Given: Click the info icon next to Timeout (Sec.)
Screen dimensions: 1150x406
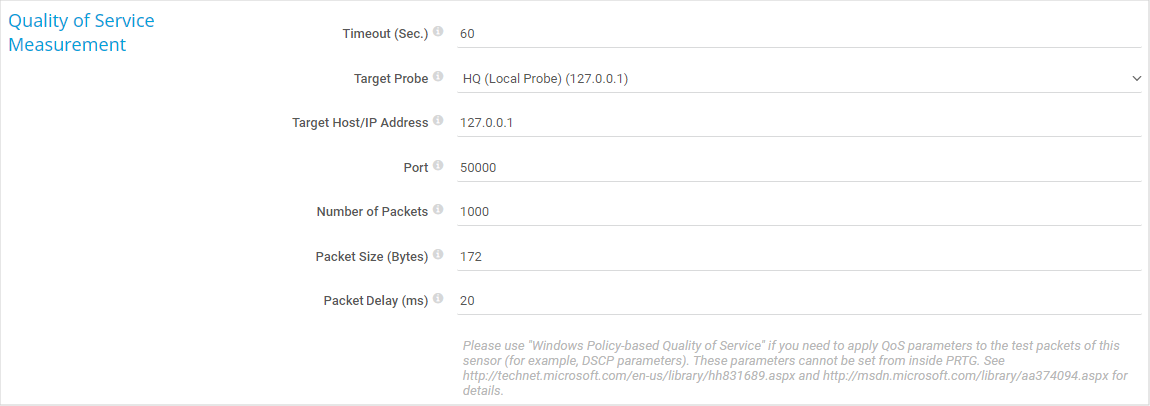Looking at the screenshot, I should point(438,32).
